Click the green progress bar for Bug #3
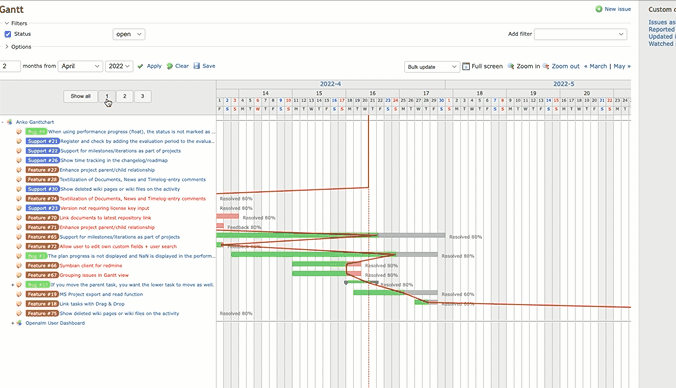The height and width of the screenshot is (388, 676). (313, 254)
